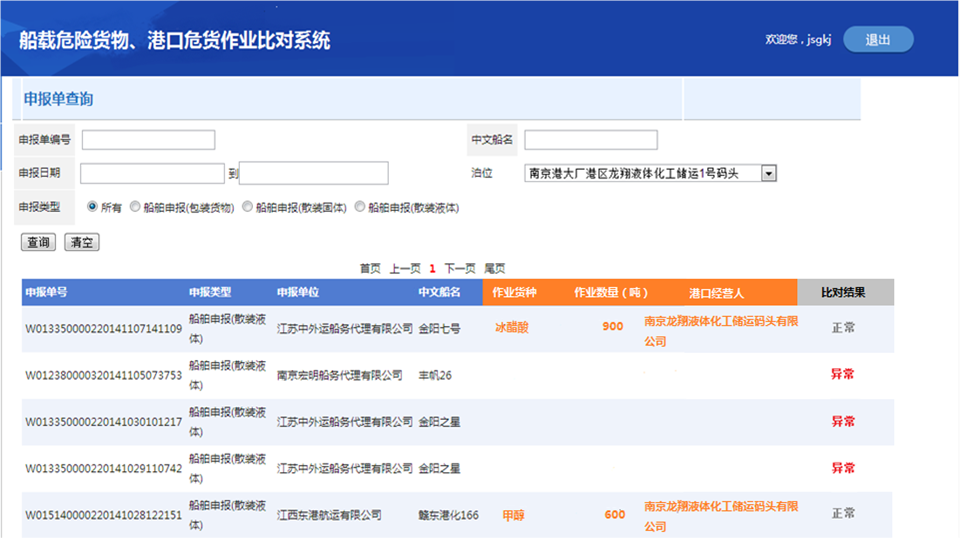Click the 中文船名 input field
Screen dimensions: 960x538
590,140
